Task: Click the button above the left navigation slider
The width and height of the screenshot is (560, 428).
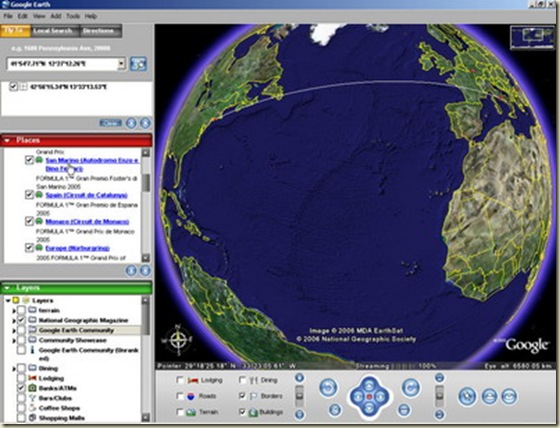Action: [299, 378]
